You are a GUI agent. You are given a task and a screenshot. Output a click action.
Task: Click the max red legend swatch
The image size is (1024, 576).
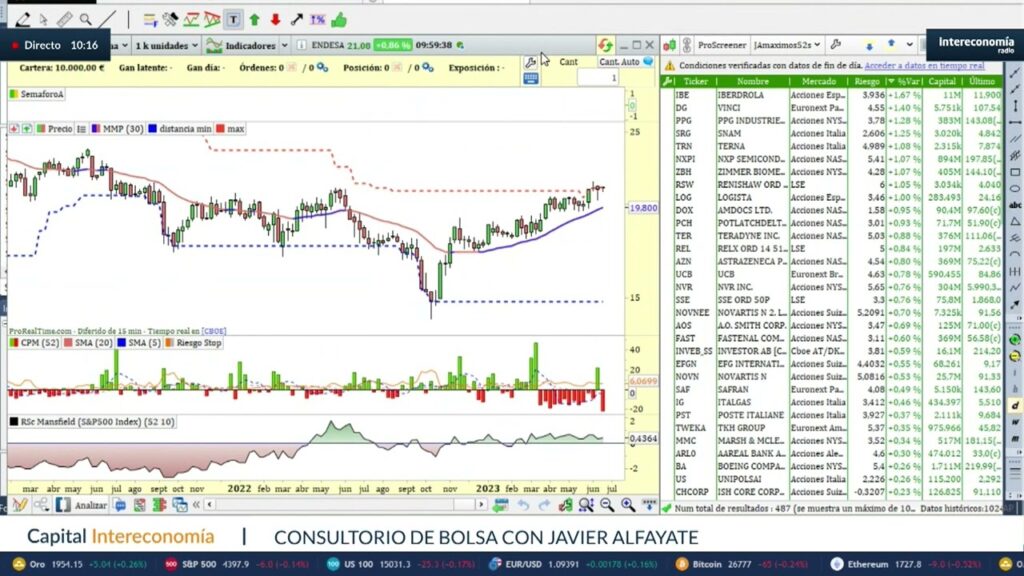point(220,129)
